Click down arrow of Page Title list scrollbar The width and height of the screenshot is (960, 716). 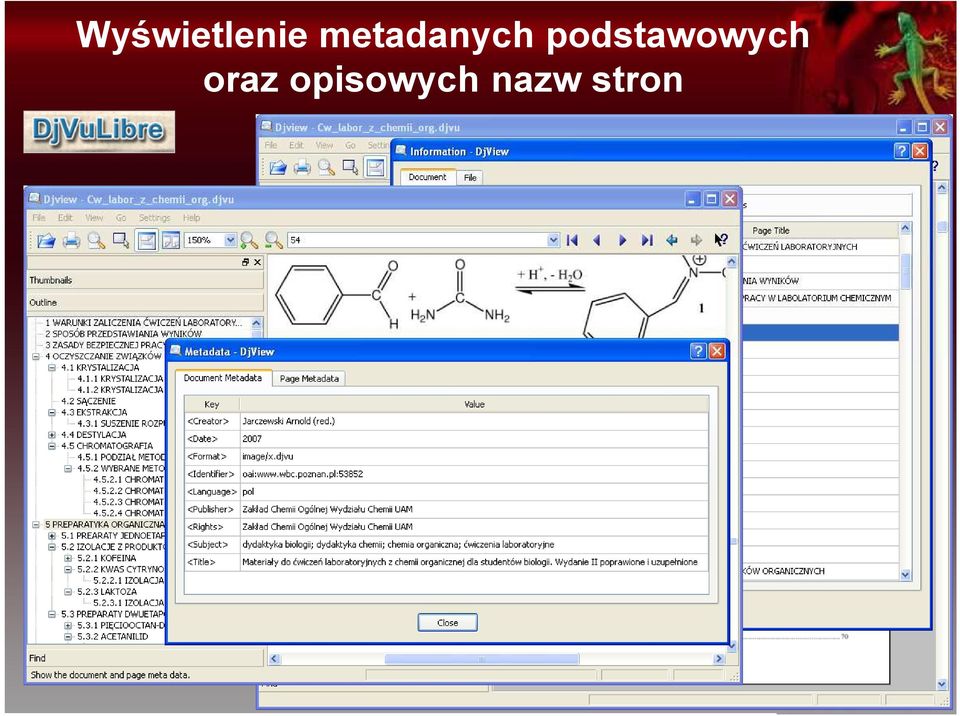pyautogui.click(x=906, y=575)
